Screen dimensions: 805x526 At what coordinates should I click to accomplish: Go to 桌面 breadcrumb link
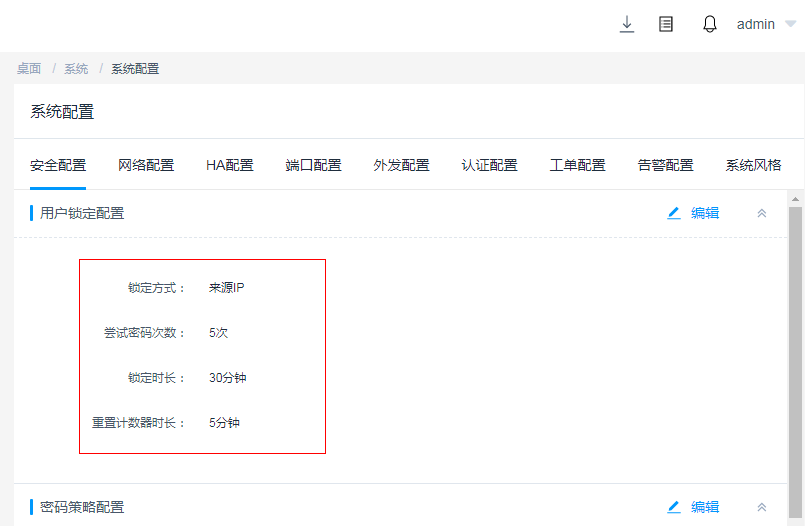coord(29,69)
